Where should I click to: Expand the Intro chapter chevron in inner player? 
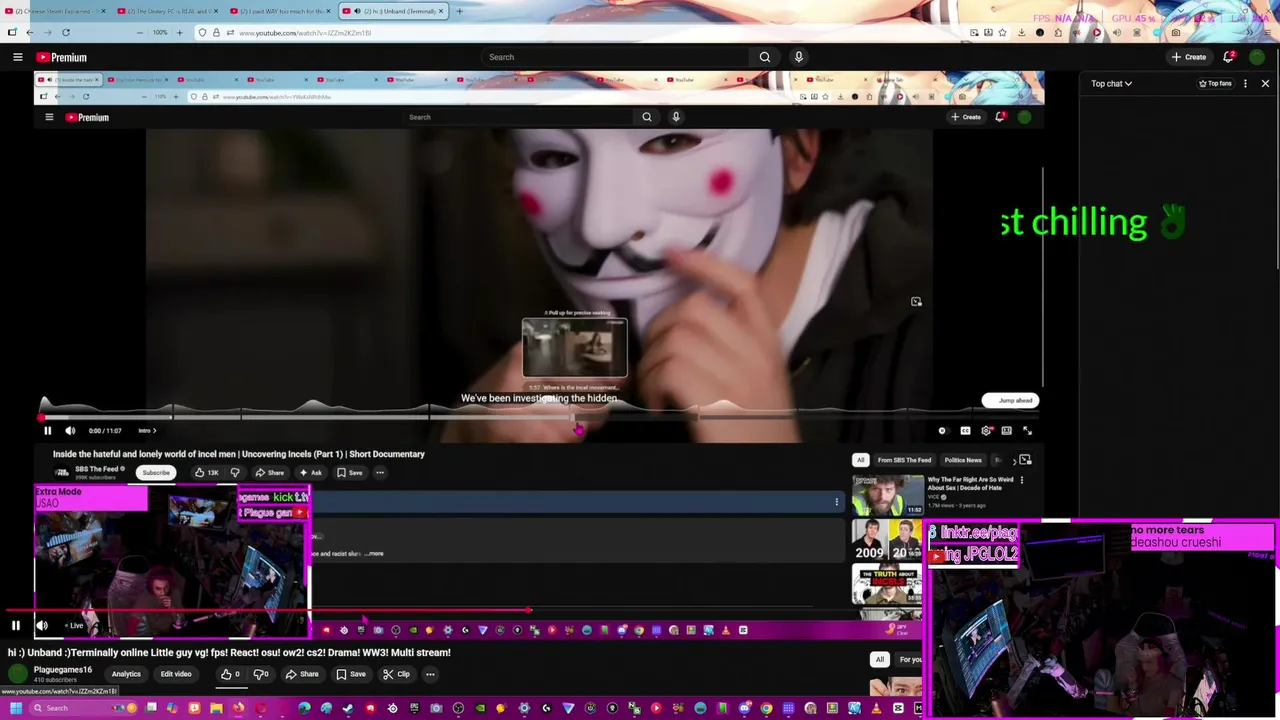pyautogui.click(x=148, y=430)
